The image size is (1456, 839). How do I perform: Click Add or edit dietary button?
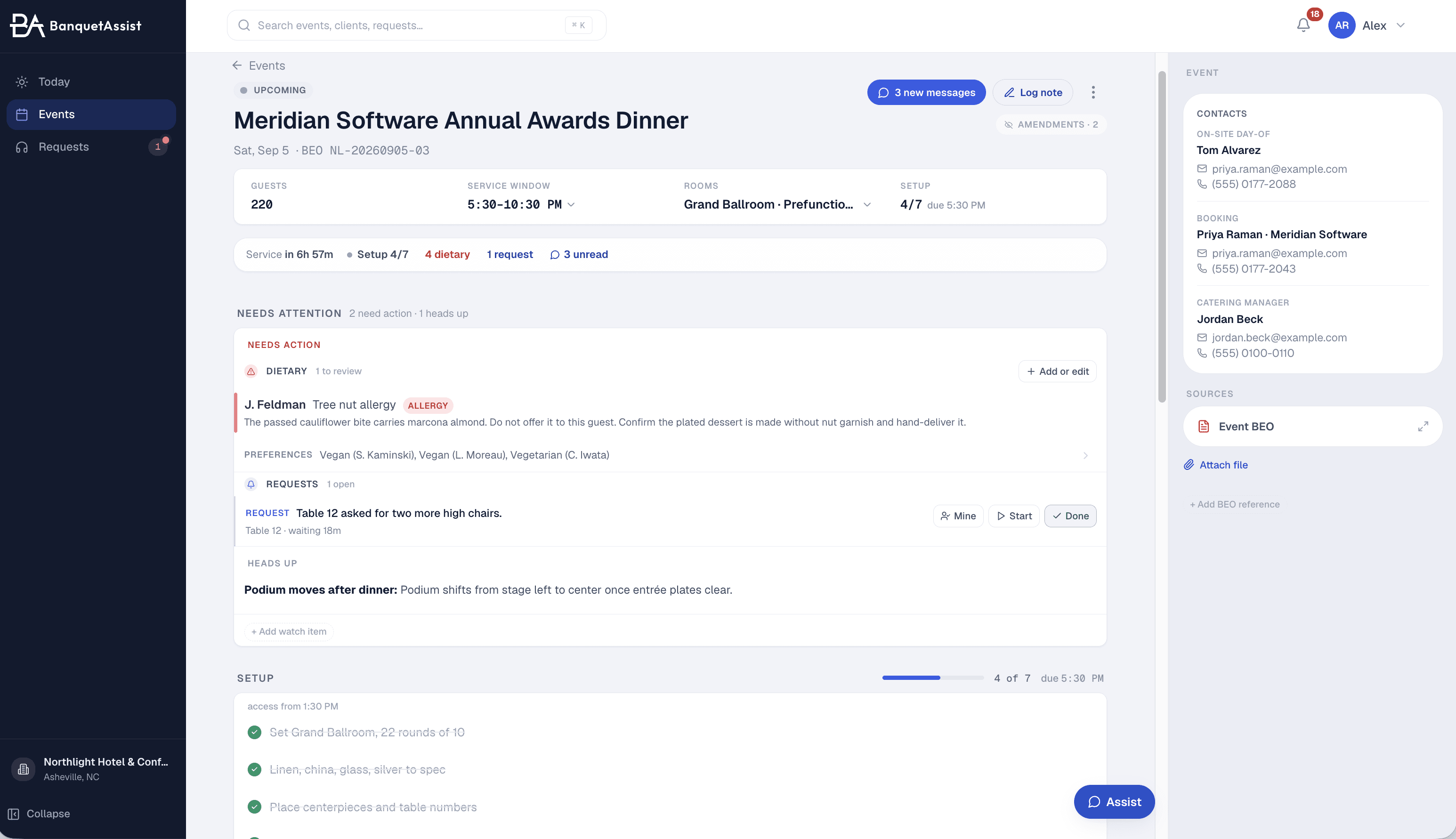[1057, 371]
